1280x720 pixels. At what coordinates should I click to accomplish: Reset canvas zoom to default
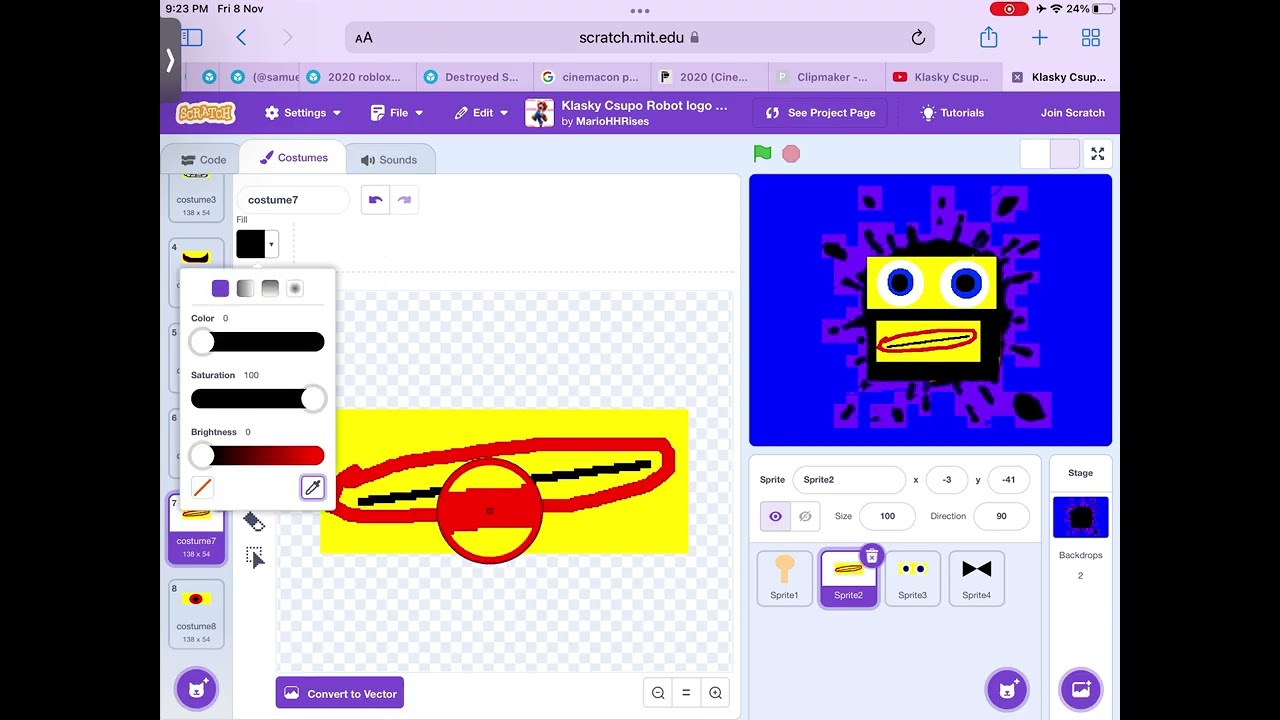tap(686, 693)
